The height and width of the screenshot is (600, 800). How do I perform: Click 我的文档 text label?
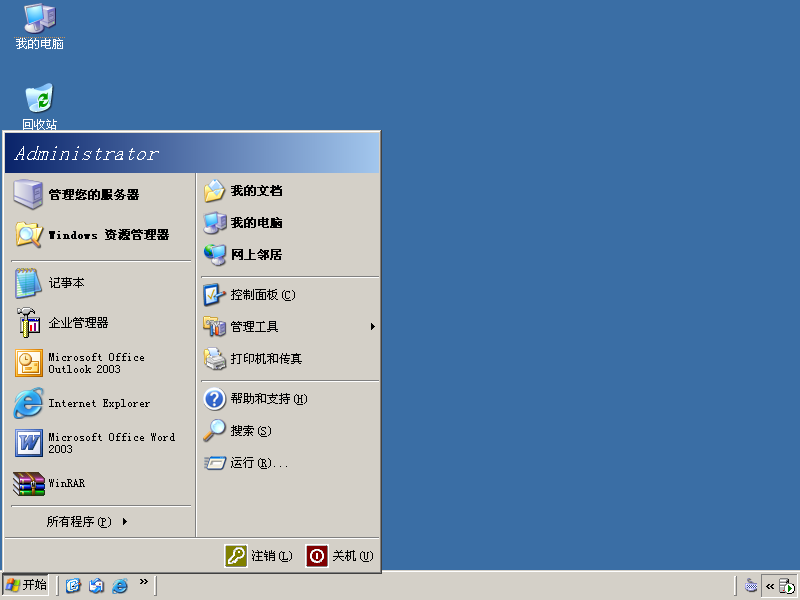click(x=256, y=191)
